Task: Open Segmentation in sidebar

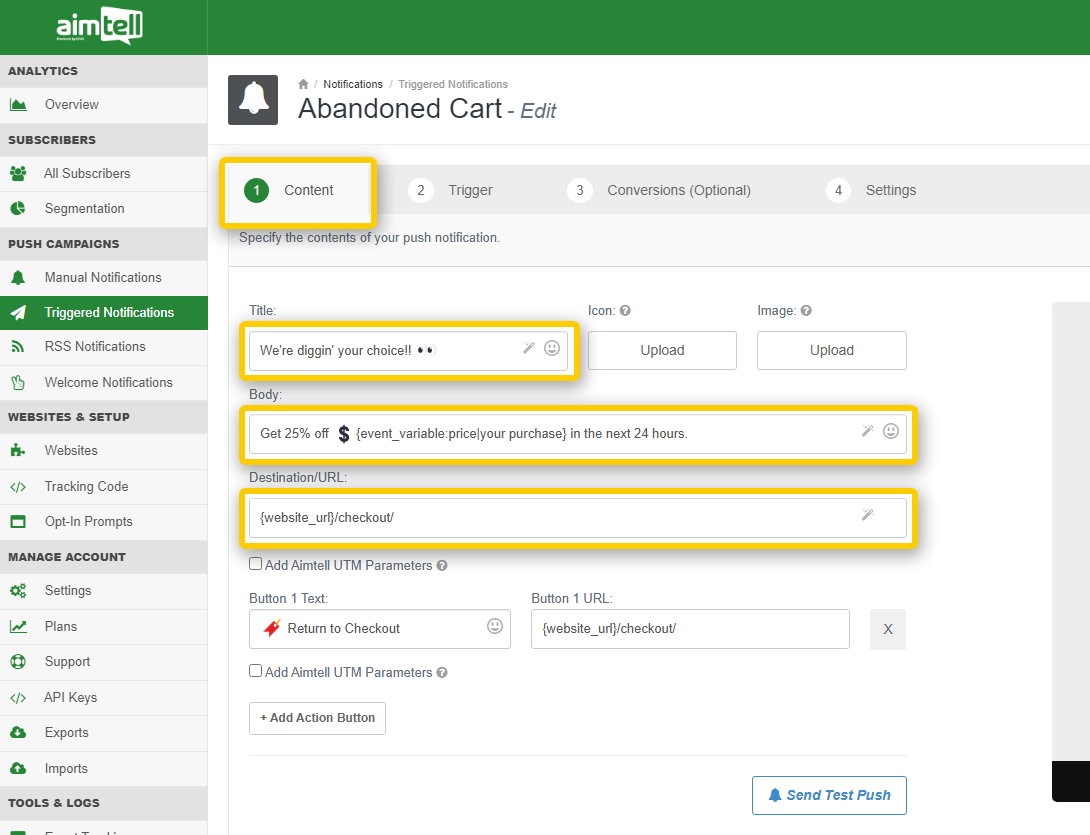Action: [x=104, y=209]
